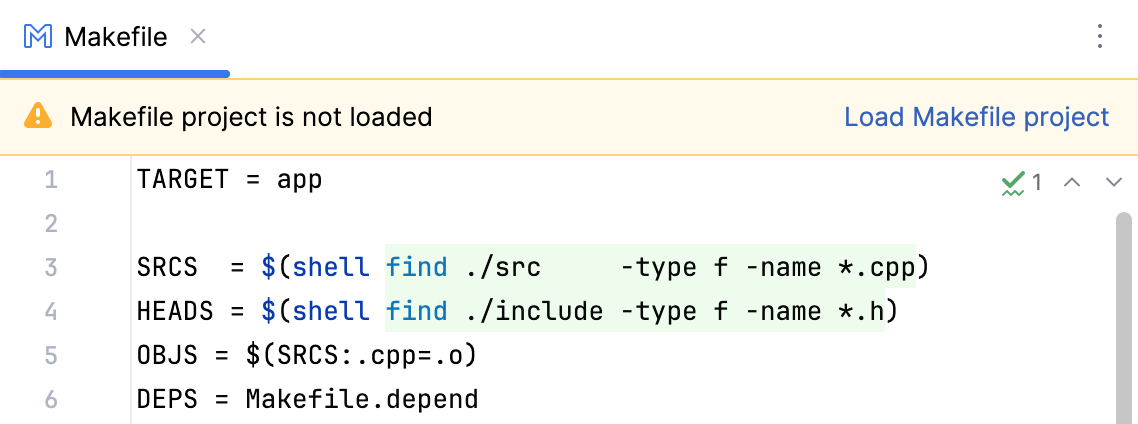
Task: Click line number 1 in gutter
Action: [x=51, y=181]
